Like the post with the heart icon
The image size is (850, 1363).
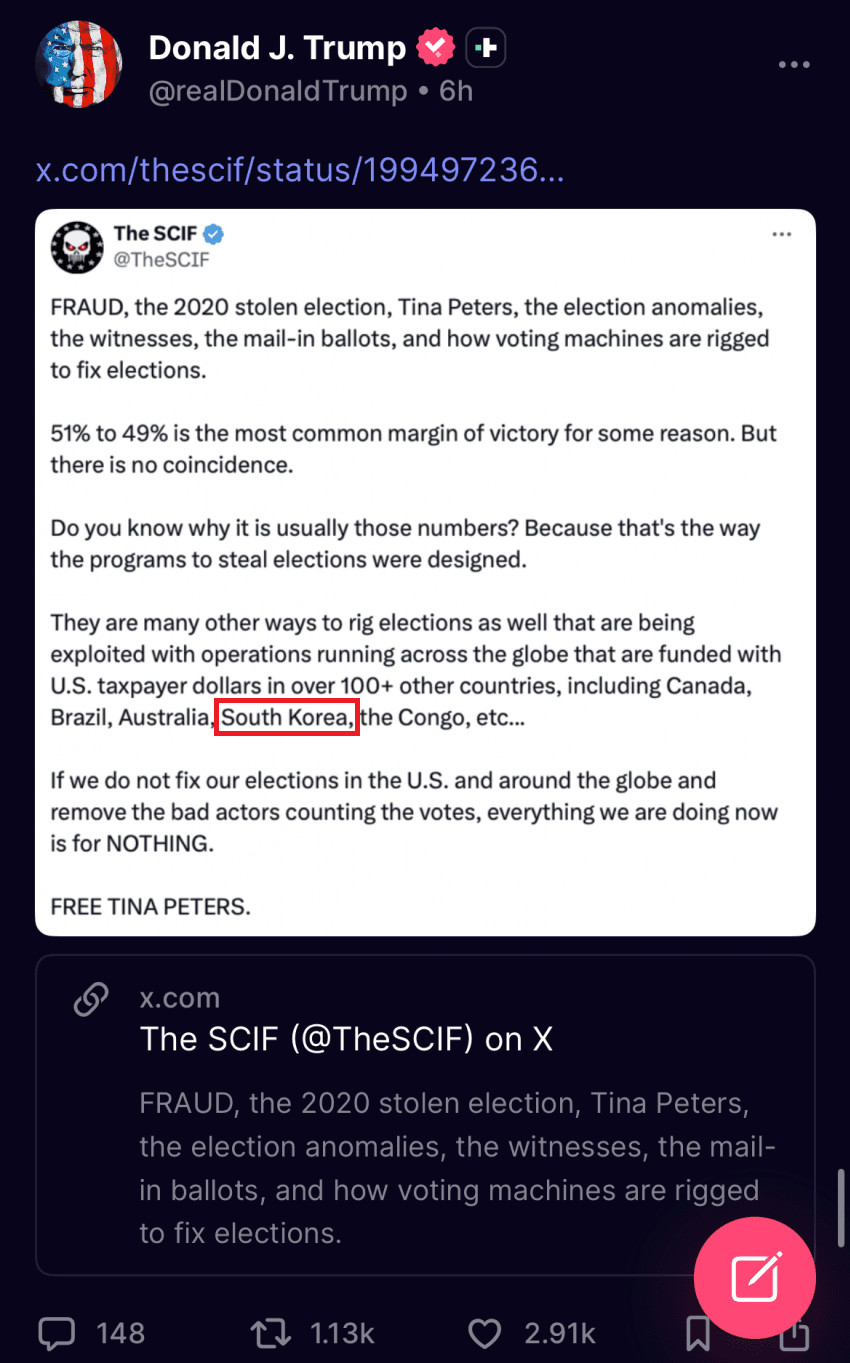click(485, 1332)
